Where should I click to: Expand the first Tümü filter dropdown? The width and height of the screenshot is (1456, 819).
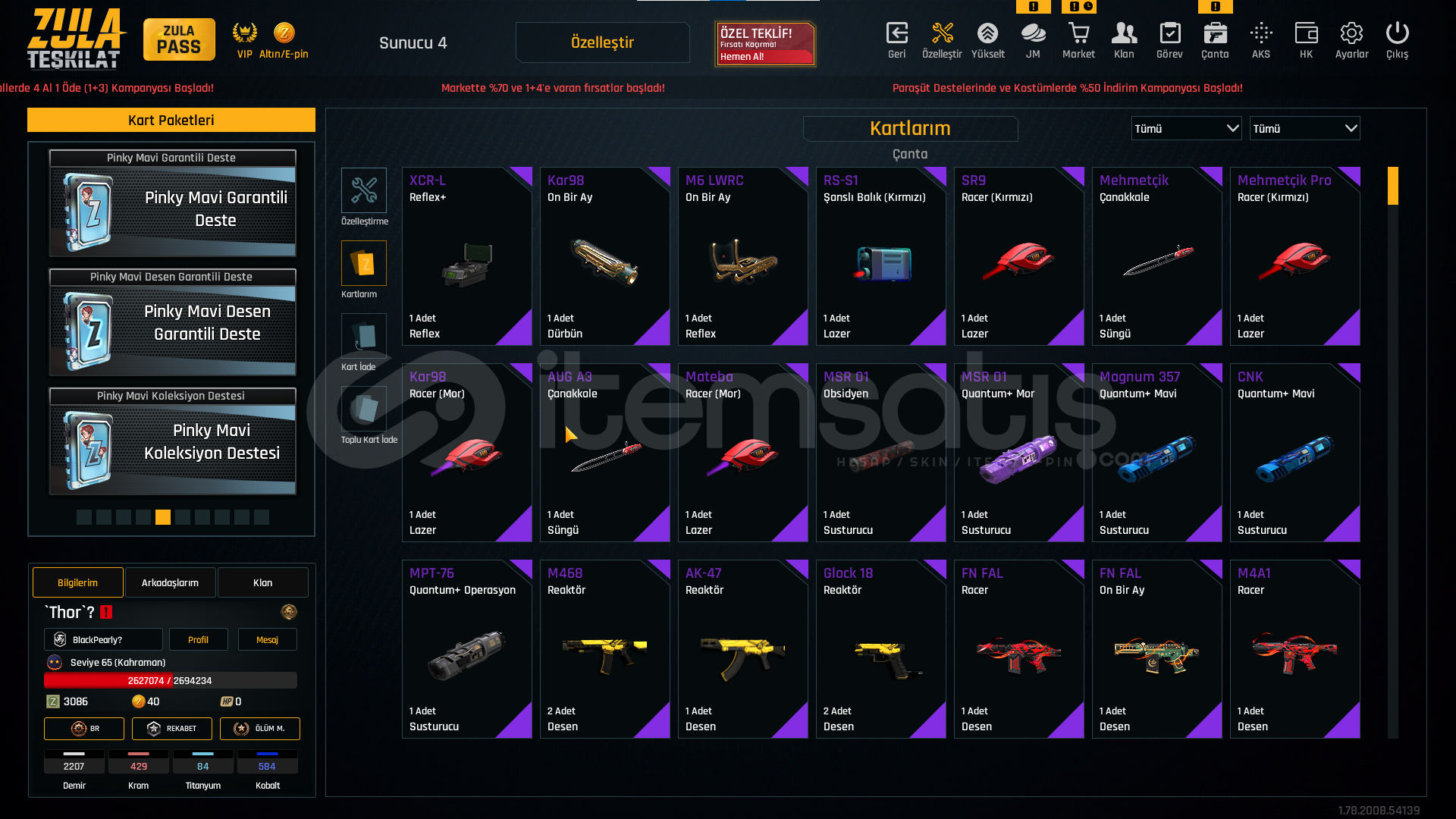[1186, 128]
